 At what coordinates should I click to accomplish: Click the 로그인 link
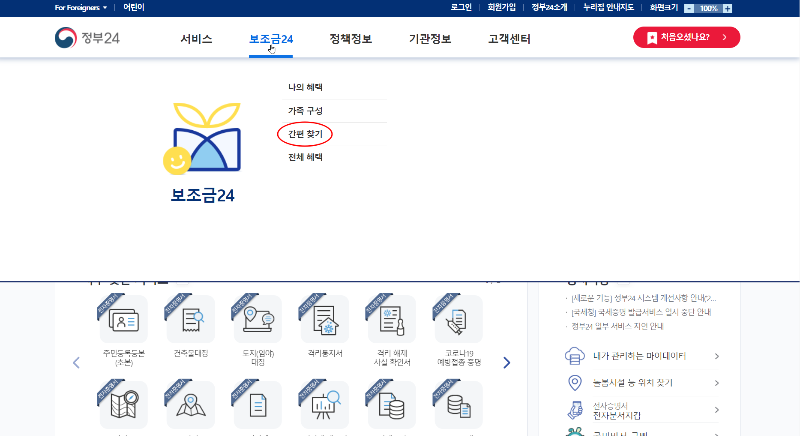[x=461, y=8]
